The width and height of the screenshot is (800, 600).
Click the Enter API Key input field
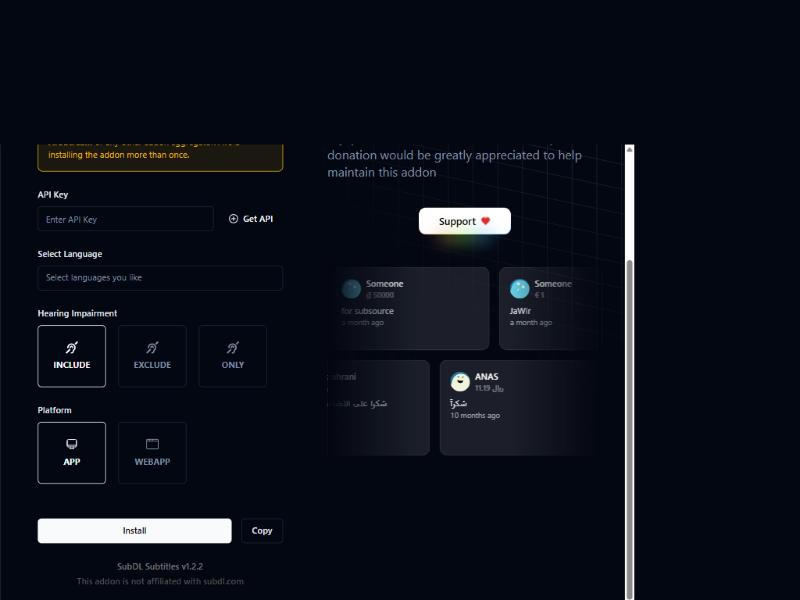126,219
